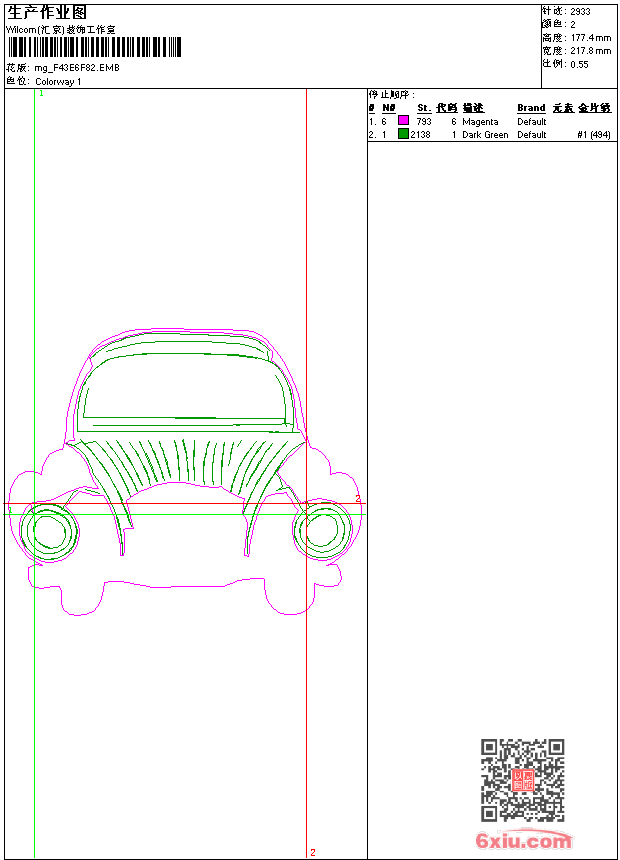
Task: Click the "Brand" column header
Action: [531, 108]
